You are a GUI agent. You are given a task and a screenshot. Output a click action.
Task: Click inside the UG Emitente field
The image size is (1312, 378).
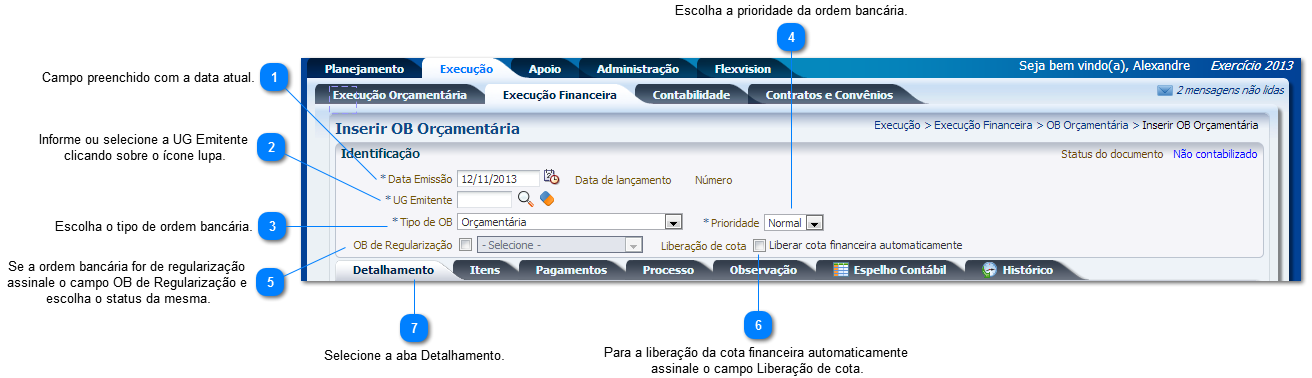tap(484, 200)
